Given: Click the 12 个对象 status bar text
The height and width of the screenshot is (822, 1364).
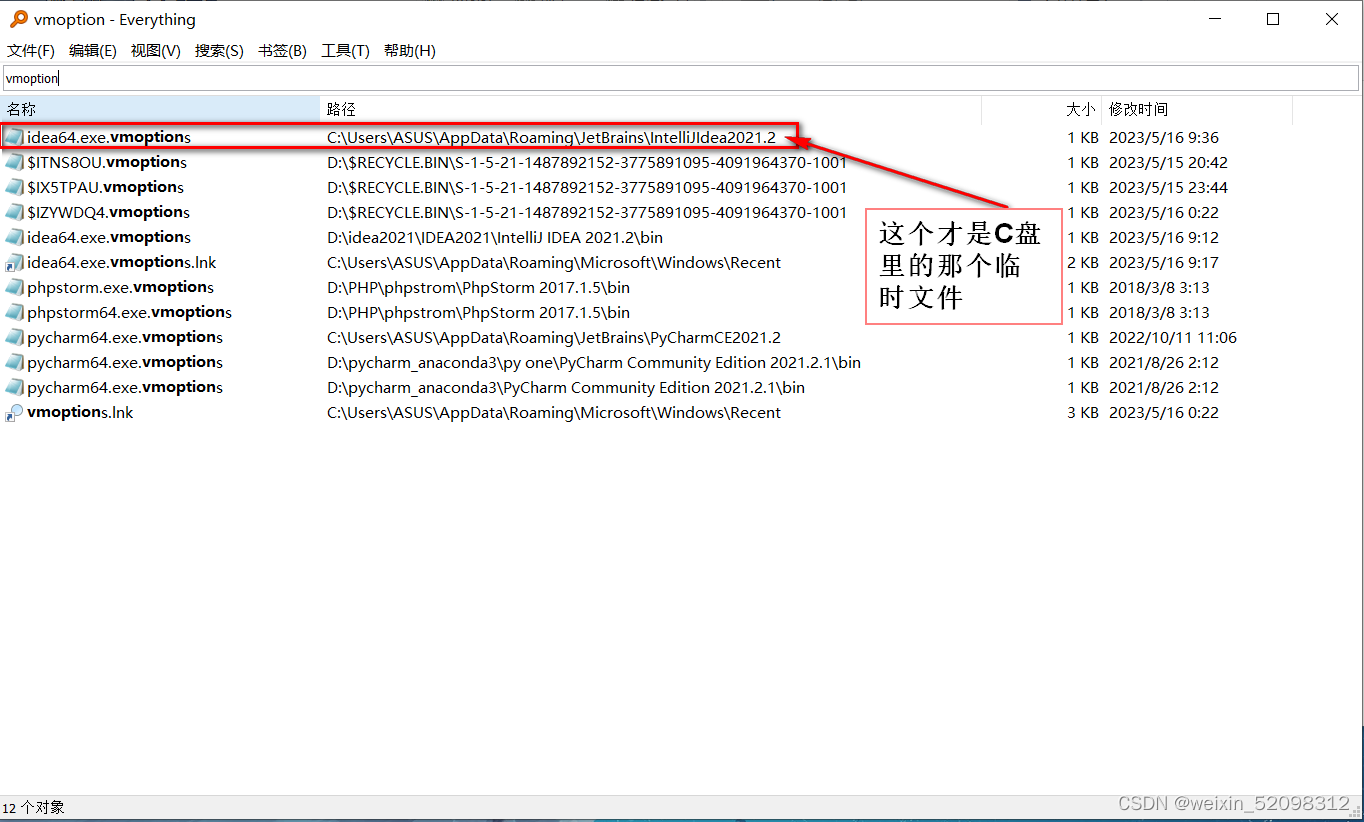Looking at the screenshot, I should [33, 807].
